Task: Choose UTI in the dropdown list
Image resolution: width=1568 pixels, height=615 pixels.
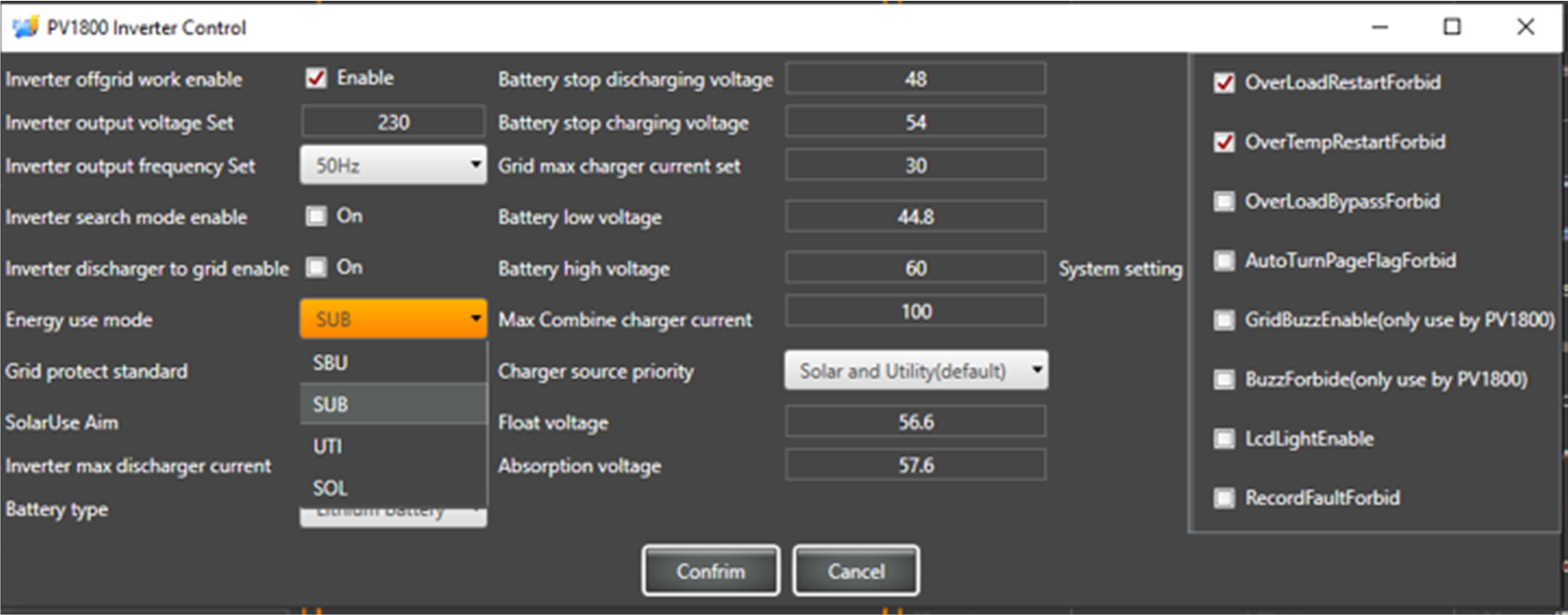Action: coord(393,446)
